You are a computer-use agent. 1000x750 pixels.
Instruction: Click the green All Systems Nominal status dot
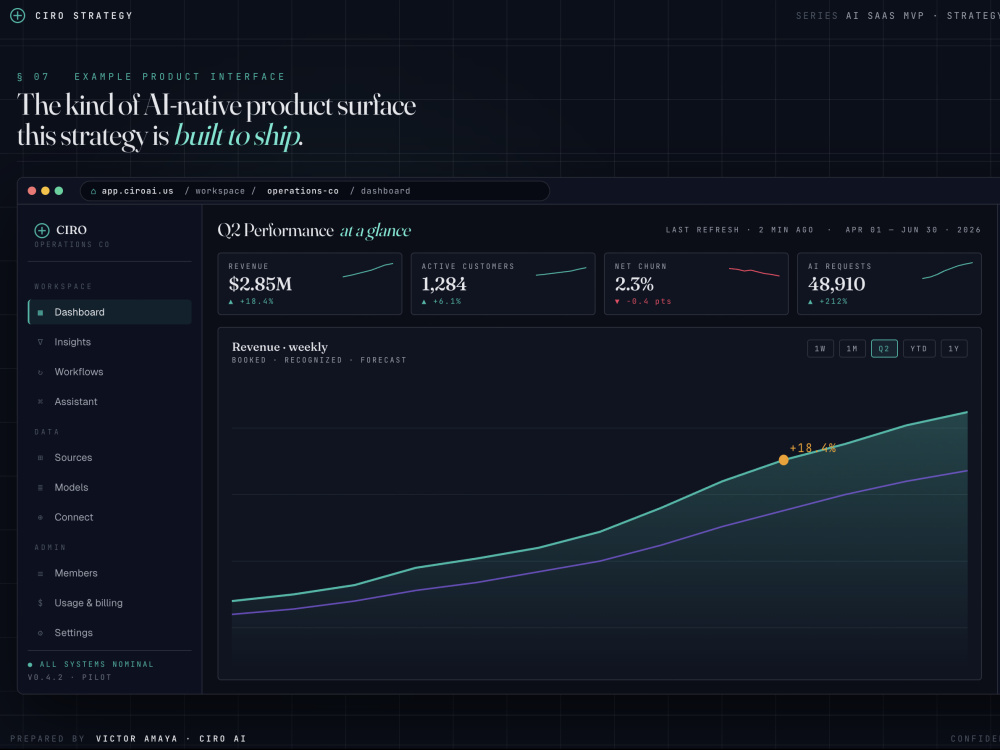pos(30,665)
